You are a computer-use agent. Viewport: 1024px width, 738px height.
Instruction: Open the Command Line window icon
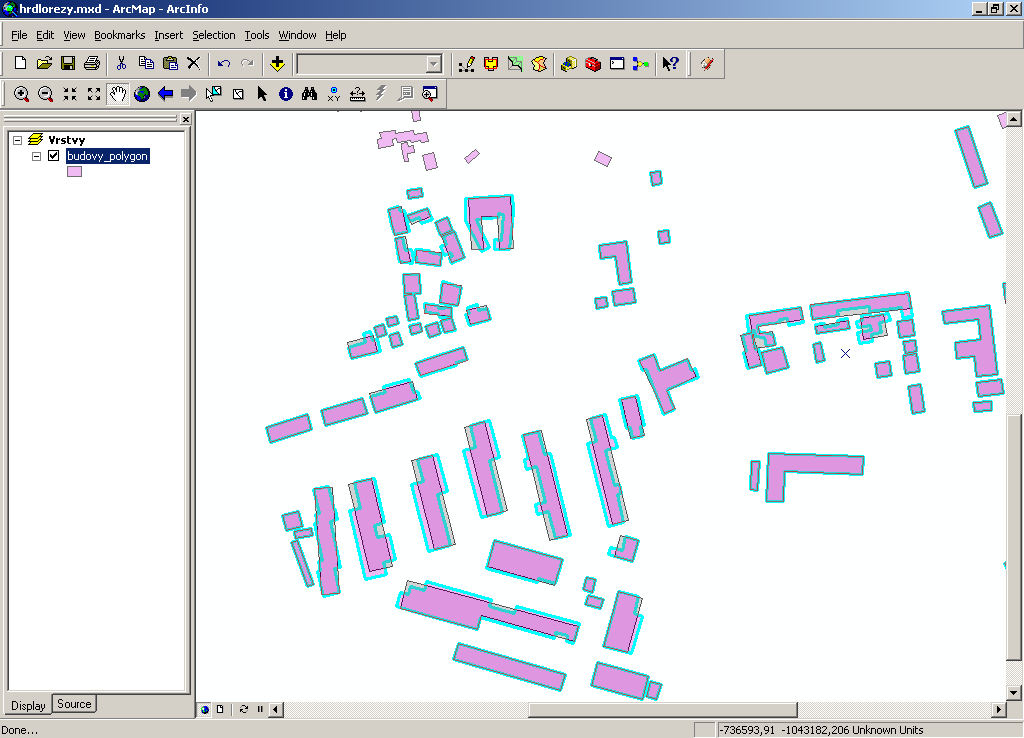click(x=617, y=64)
